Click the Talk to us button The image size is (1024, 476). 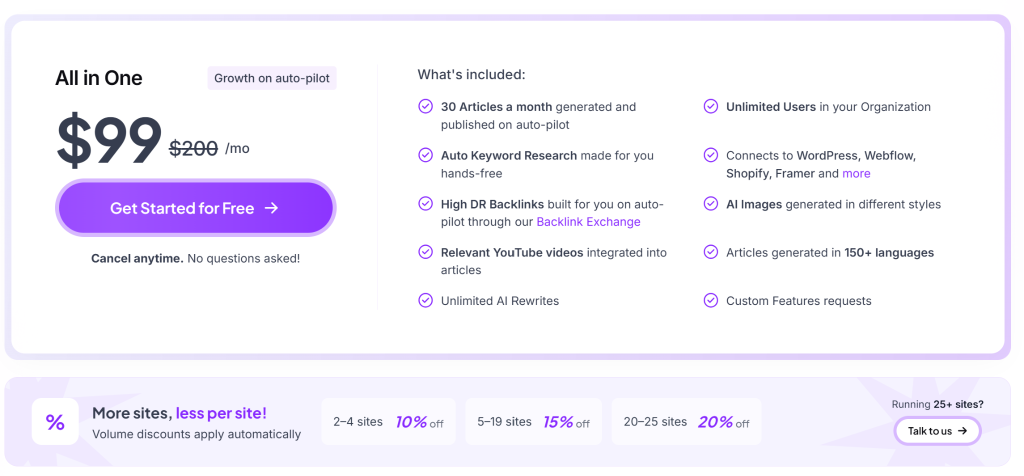click(937, 431)
